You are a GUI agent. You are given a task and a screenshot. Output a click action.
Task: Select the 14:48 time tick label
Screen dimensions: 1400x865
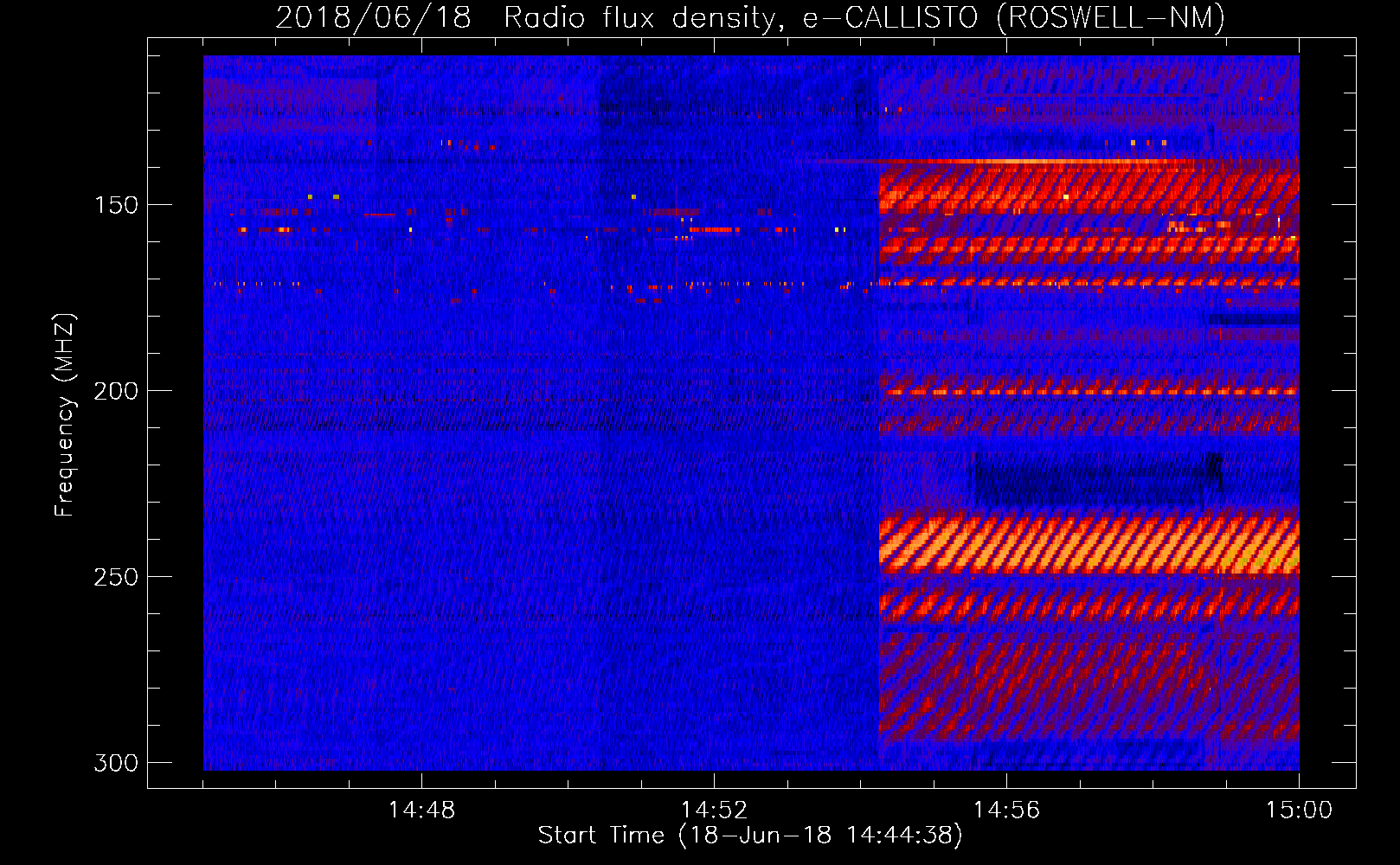pyautogui.click(x=421, y=811)
